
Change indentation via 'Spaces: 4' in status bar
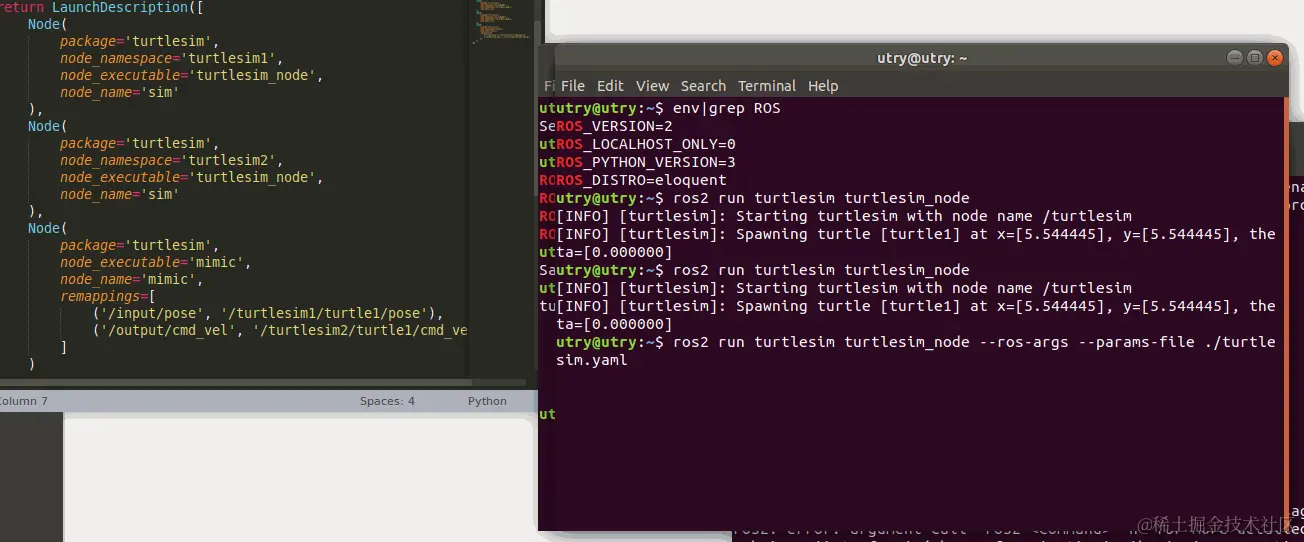coord(387,401)
